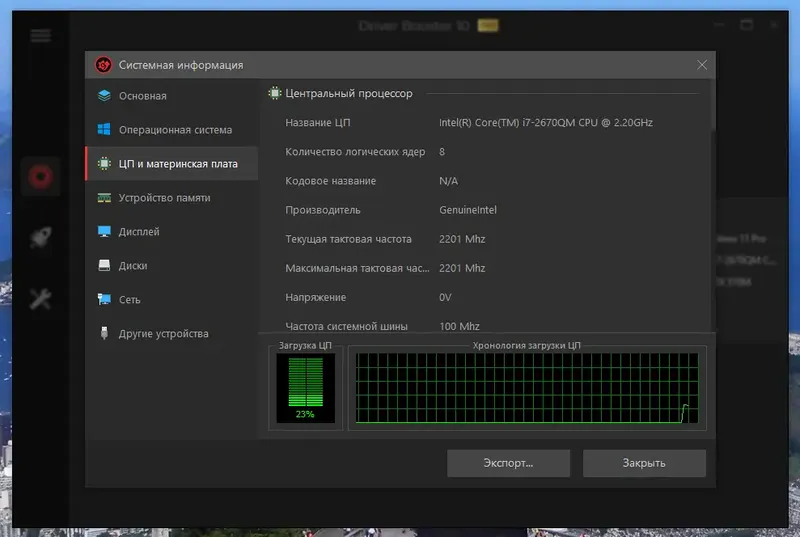Screen dimensions: 800x537
Task: Open Другие устройства section
Action: pos(172,334)
